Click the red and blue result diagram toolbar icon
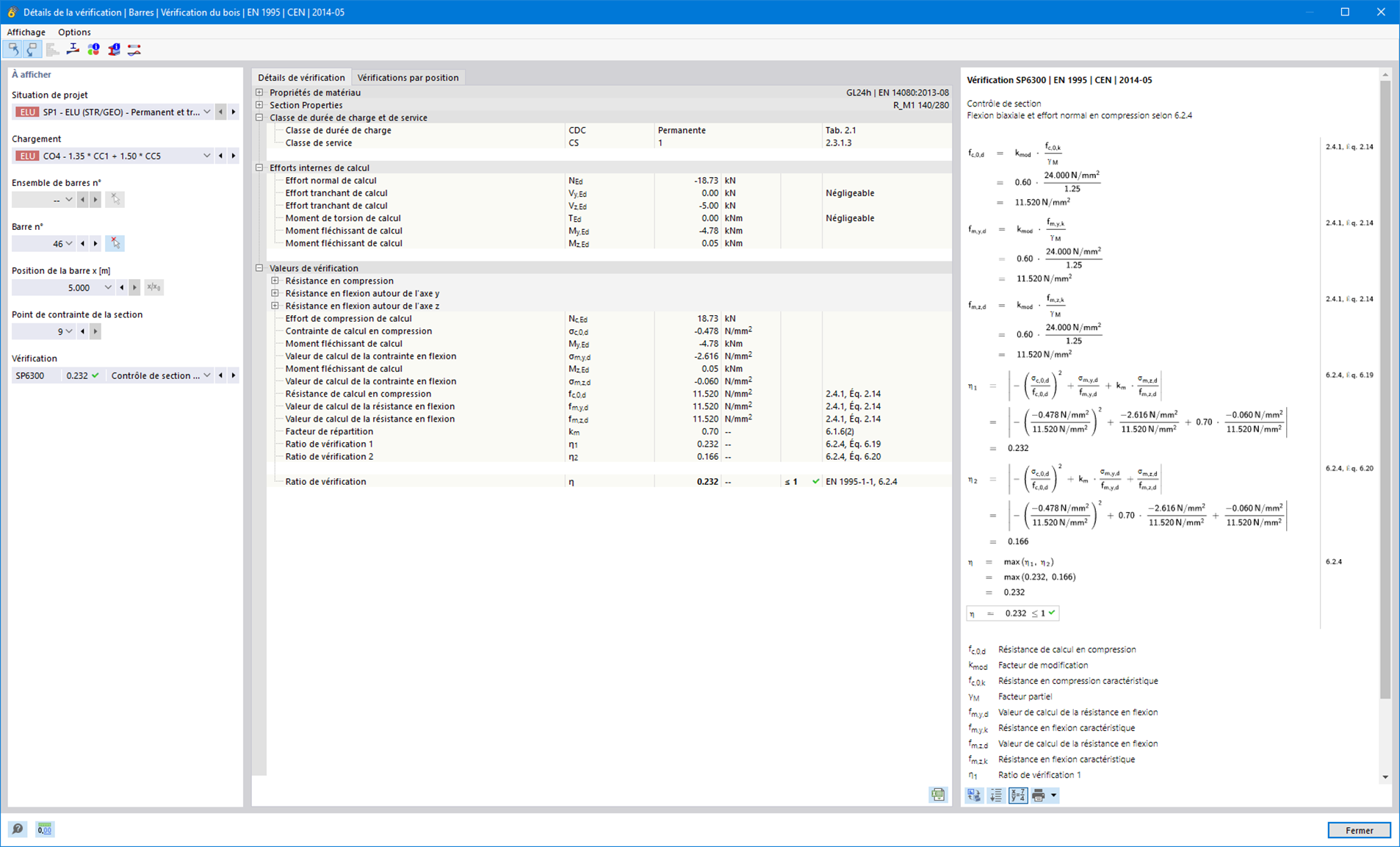 [134, 49]
